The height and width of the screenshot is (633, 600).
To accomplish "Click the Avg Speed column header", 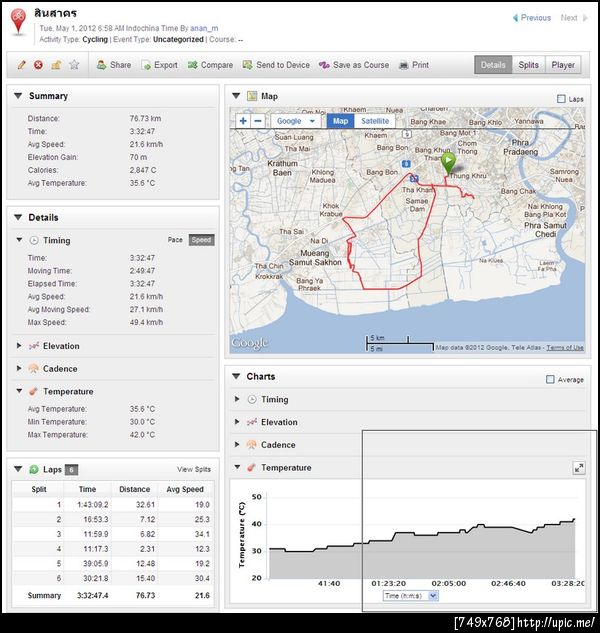I will coord(185,489).
